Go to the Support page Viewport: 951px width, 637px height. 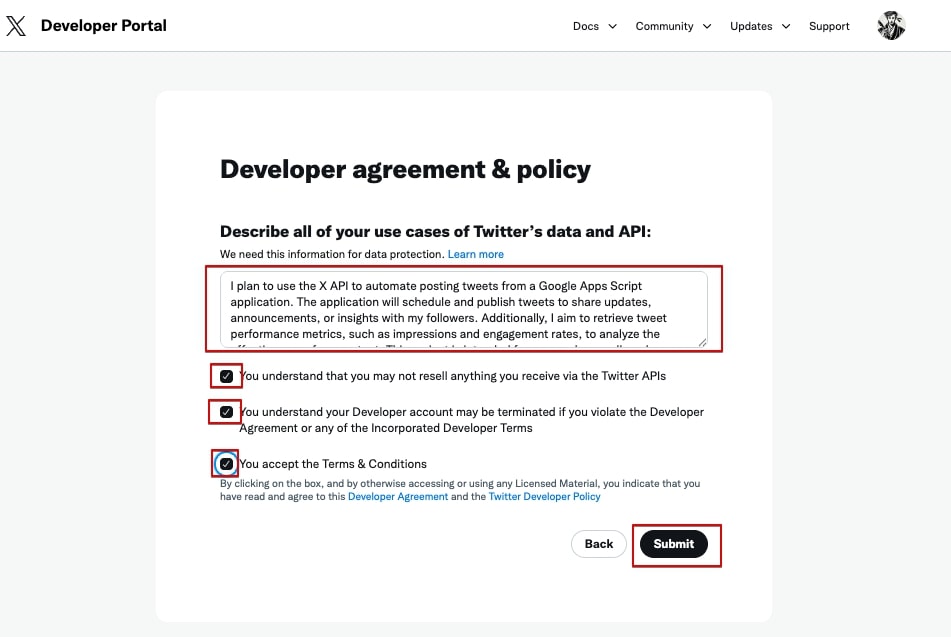click(x=829, y=26)
